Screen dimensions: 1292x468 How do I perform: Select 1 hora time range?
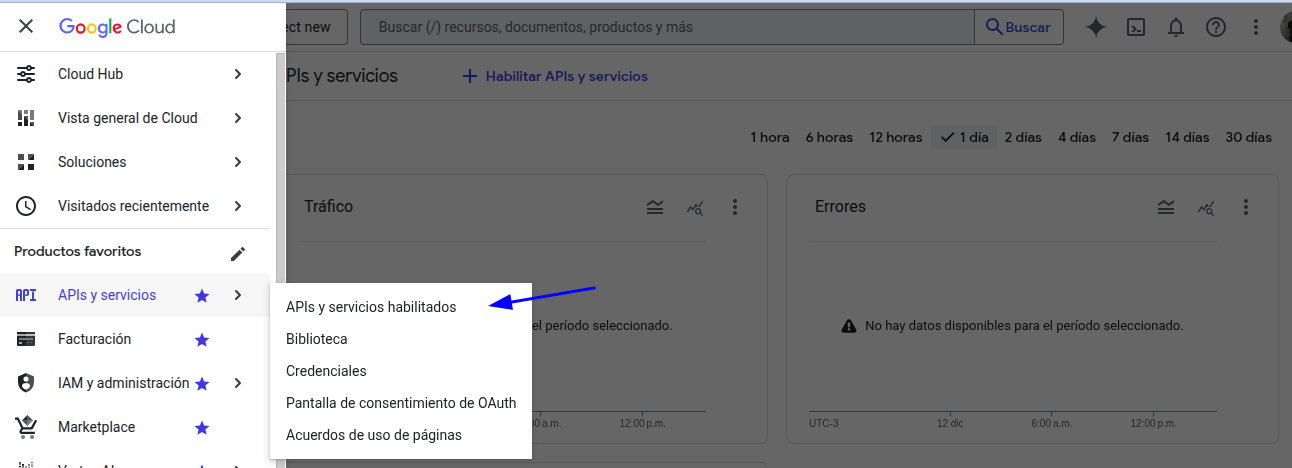(x=770, y=137)
